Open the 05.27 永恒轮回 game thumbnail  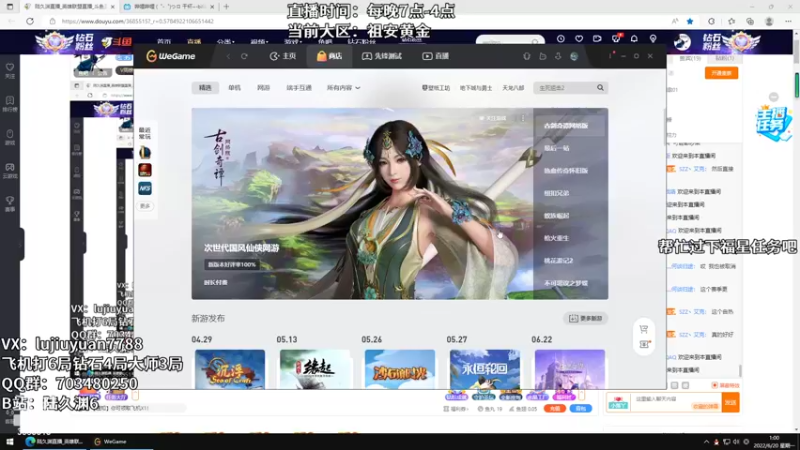[x=485, y=369]
